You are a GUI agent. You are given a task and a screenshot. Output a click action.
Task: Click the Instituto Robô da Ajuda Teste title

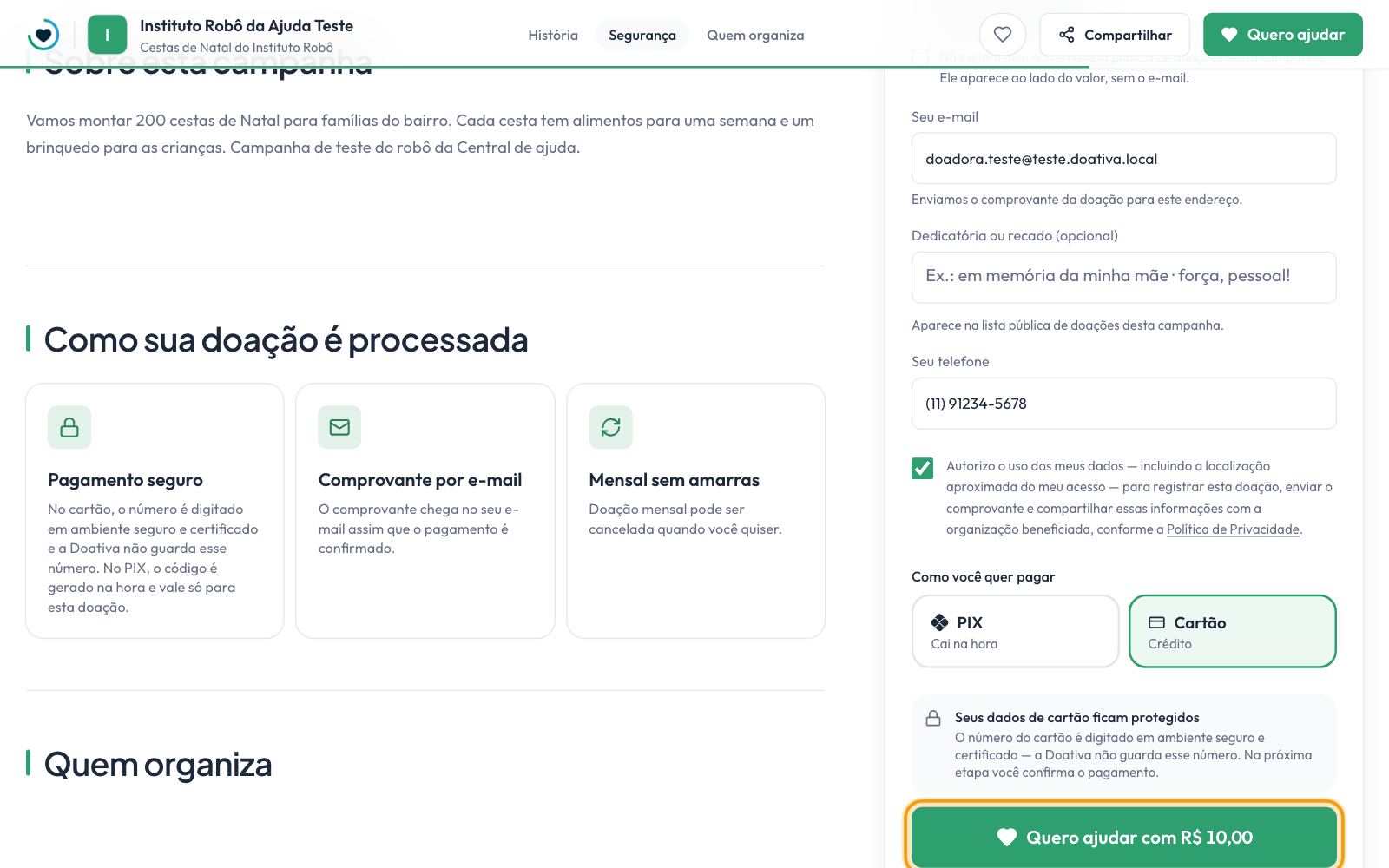[247, 26]
